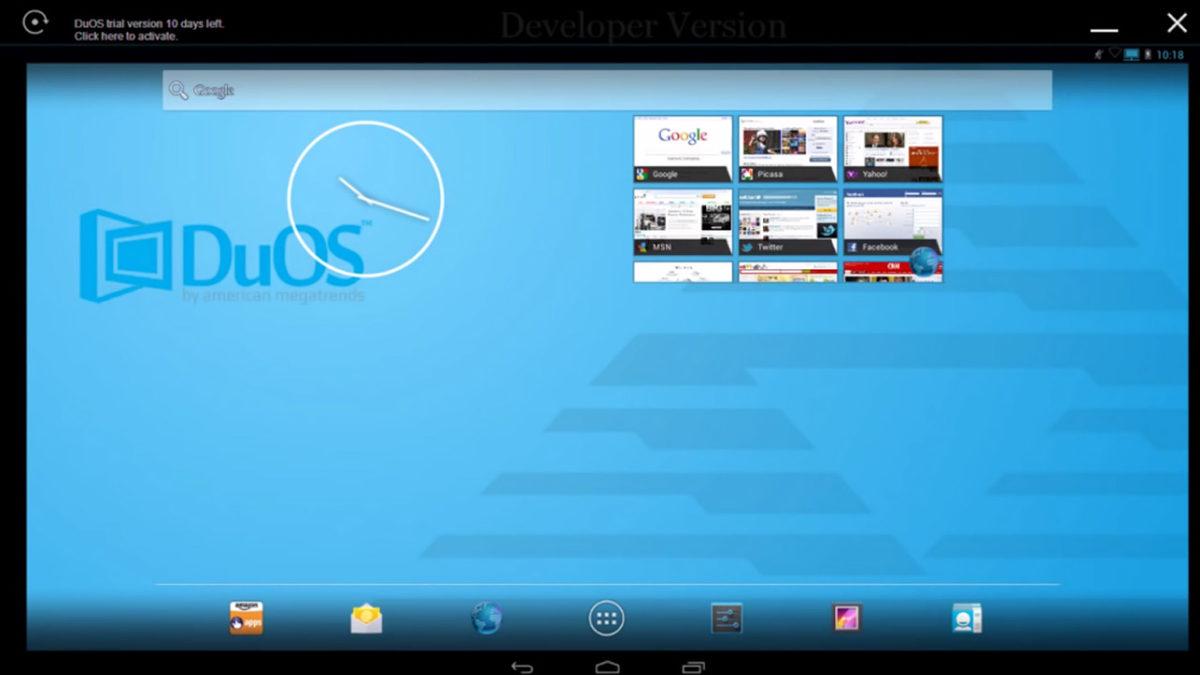Click the search magnifier icon
This screenshot has width=1200, height=675.
(x=178, y=89)
